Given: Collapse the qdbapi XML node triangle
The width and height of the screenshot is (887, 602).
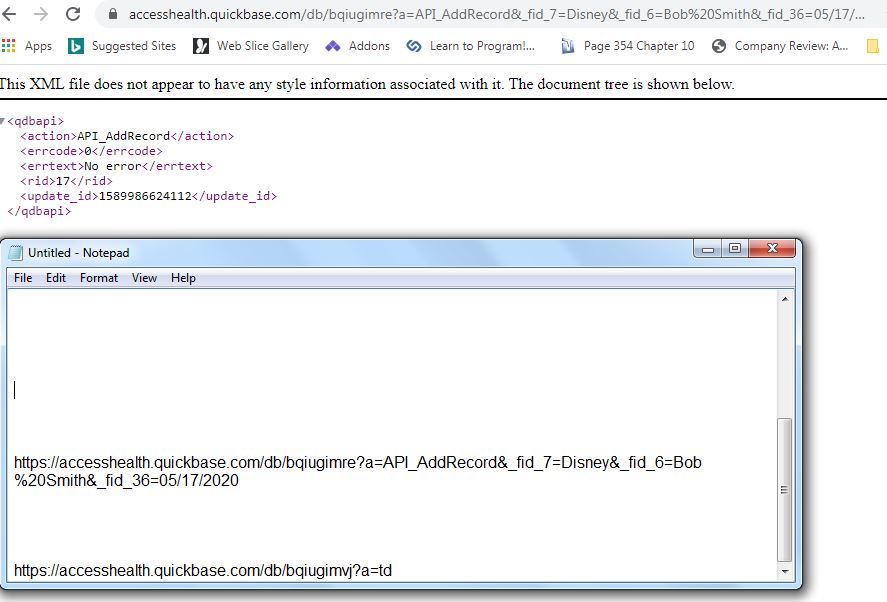Looking at the screenshot, I should point(3,121).
